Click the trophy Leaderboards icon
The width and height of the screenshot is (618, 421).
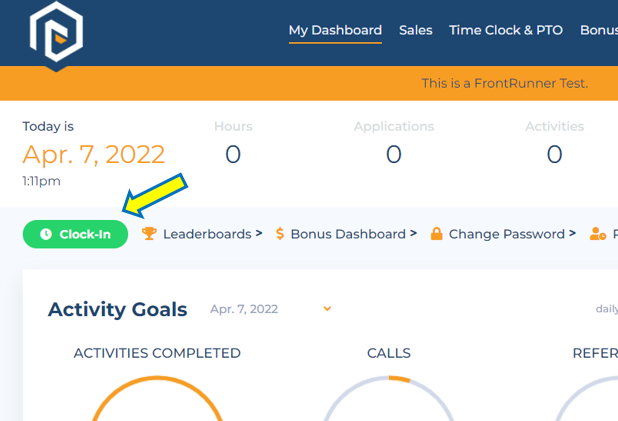149,234
